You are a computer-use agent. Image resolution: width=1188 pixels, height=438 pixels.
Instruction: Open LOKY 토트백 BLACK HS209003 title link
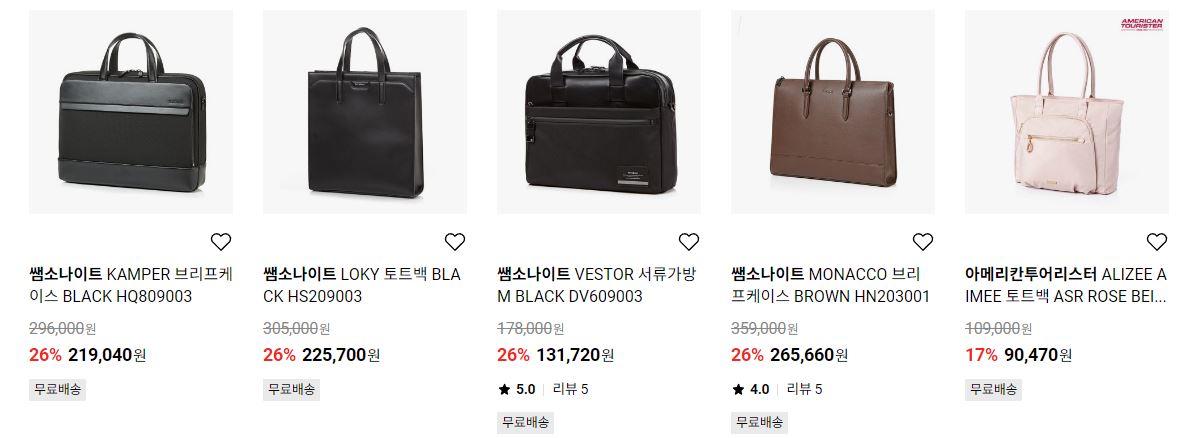(x=362, y=285)
